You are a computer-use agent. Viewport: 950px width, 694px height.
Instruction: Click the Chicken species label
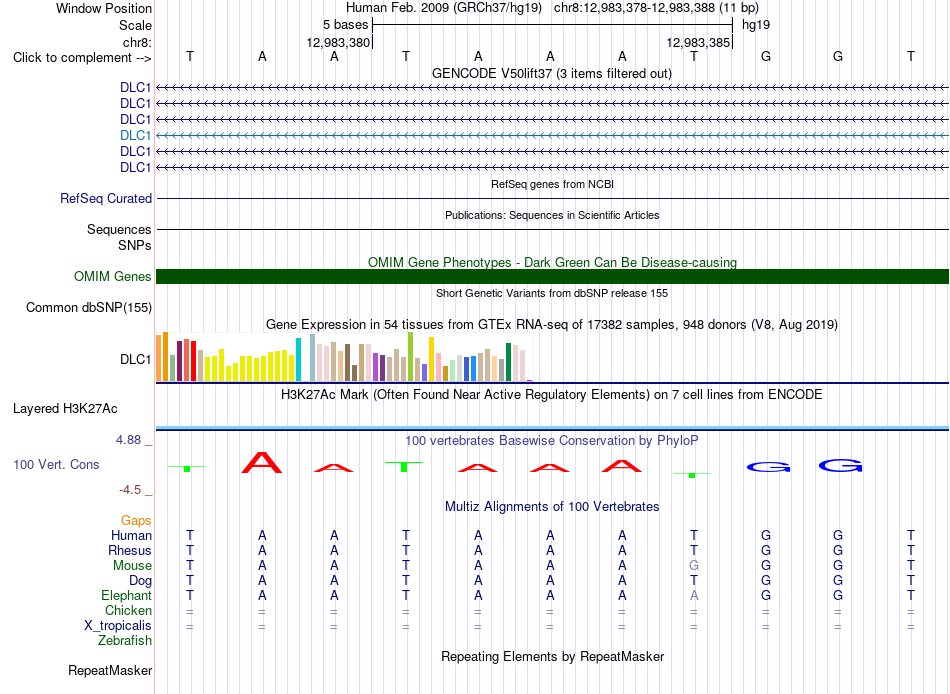click(x=128, y=610)
